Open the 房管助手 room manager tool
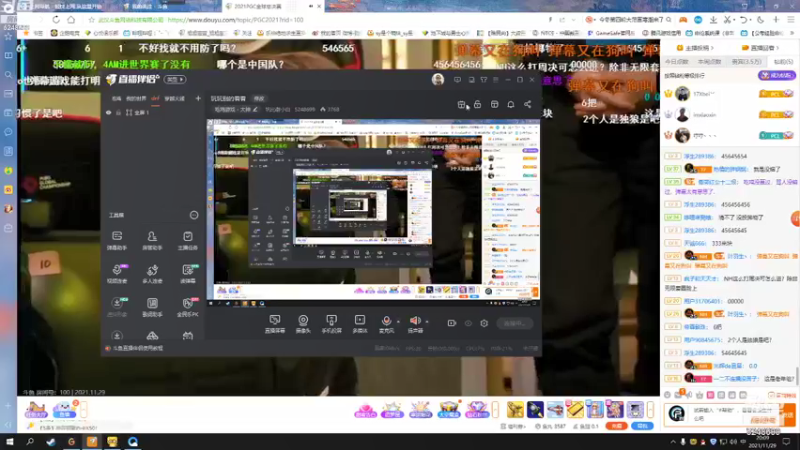The height and width of the screenshot is (450, 800). click(x=152, y=240)
